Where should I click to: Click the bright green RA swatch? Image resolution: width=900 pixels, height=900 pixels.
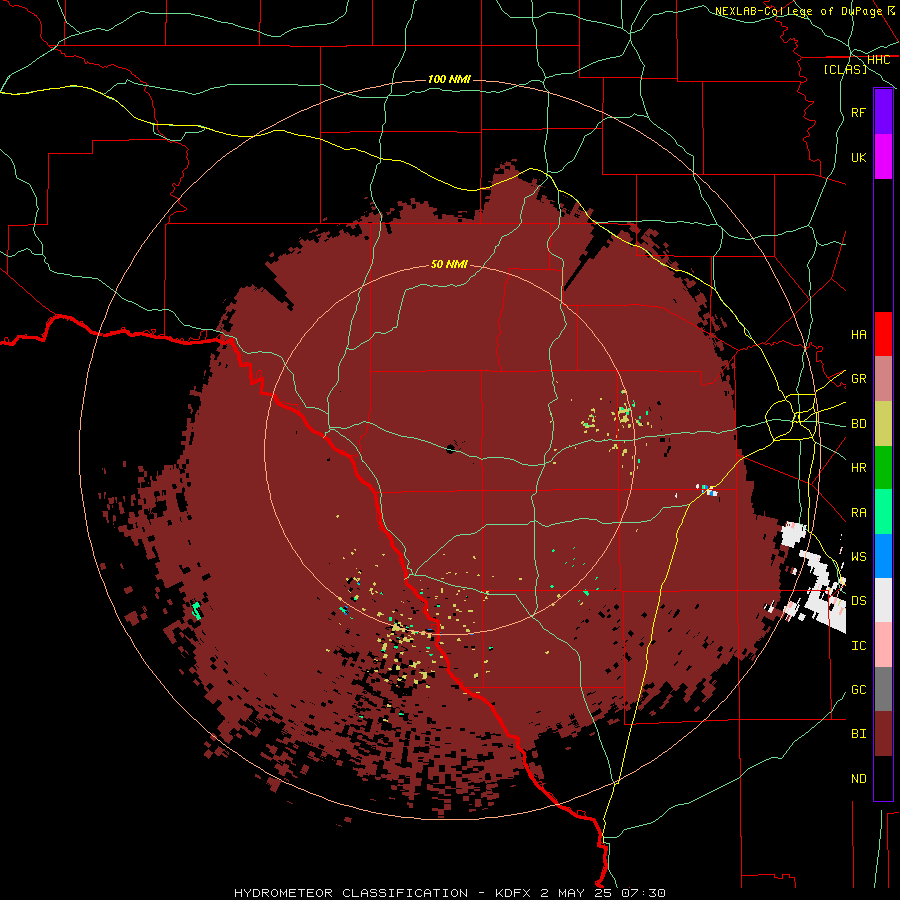point(883,512)
